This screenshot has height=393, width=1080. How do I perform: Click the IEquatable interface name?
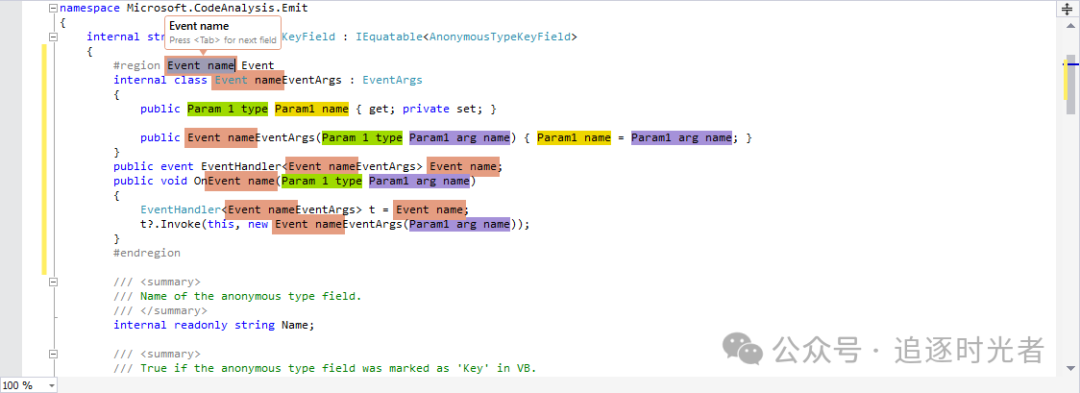[x=388, y=36]
